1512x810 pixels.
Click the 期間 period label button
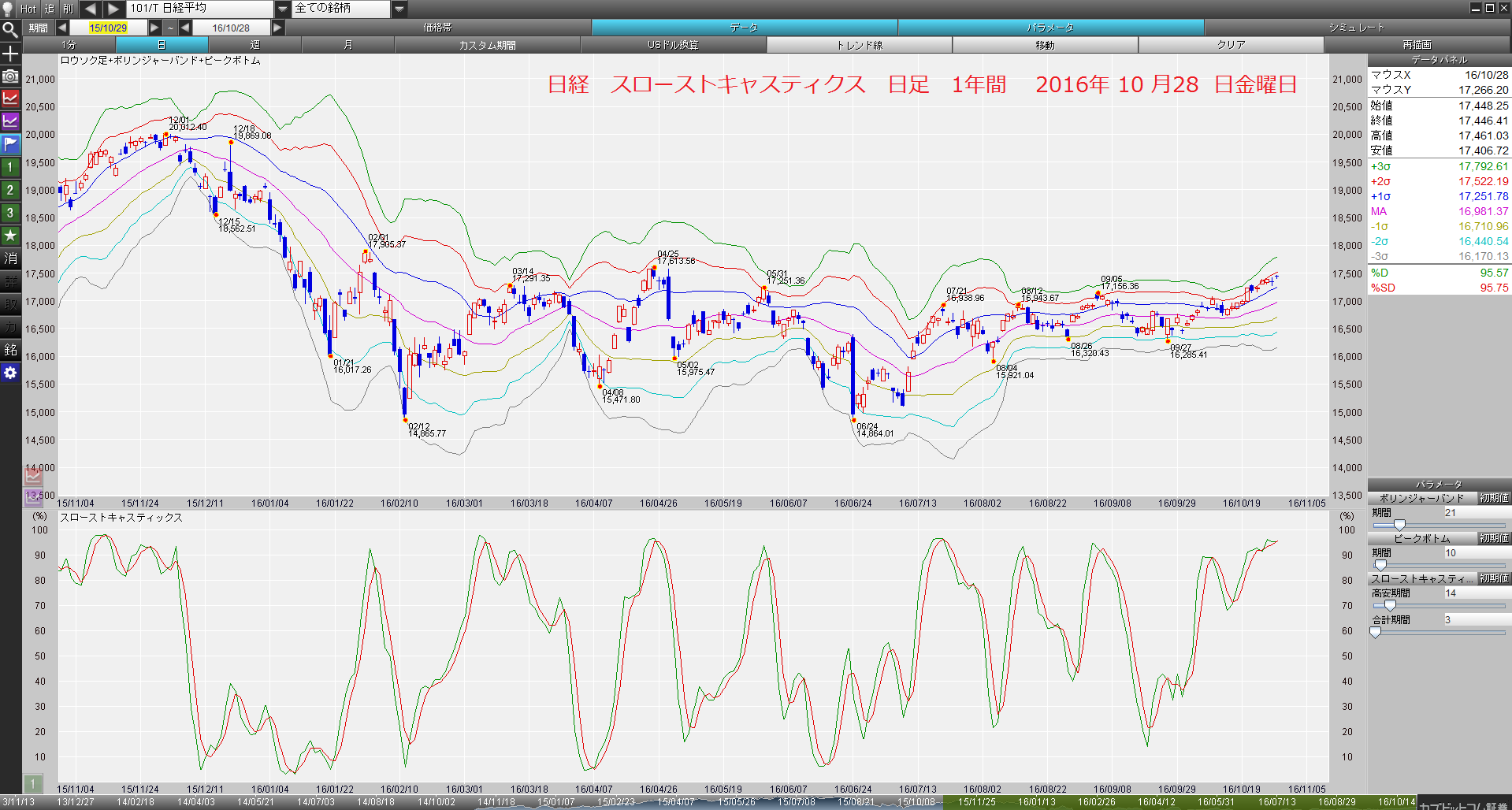point(39,28)
